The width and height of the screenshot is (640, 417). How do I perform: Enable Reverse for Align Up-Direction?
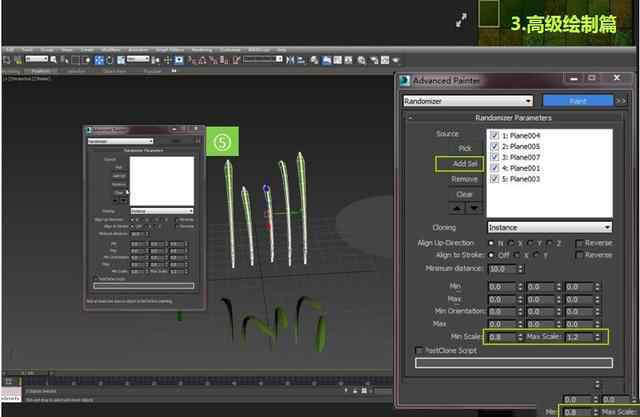(x=581, y=241)
